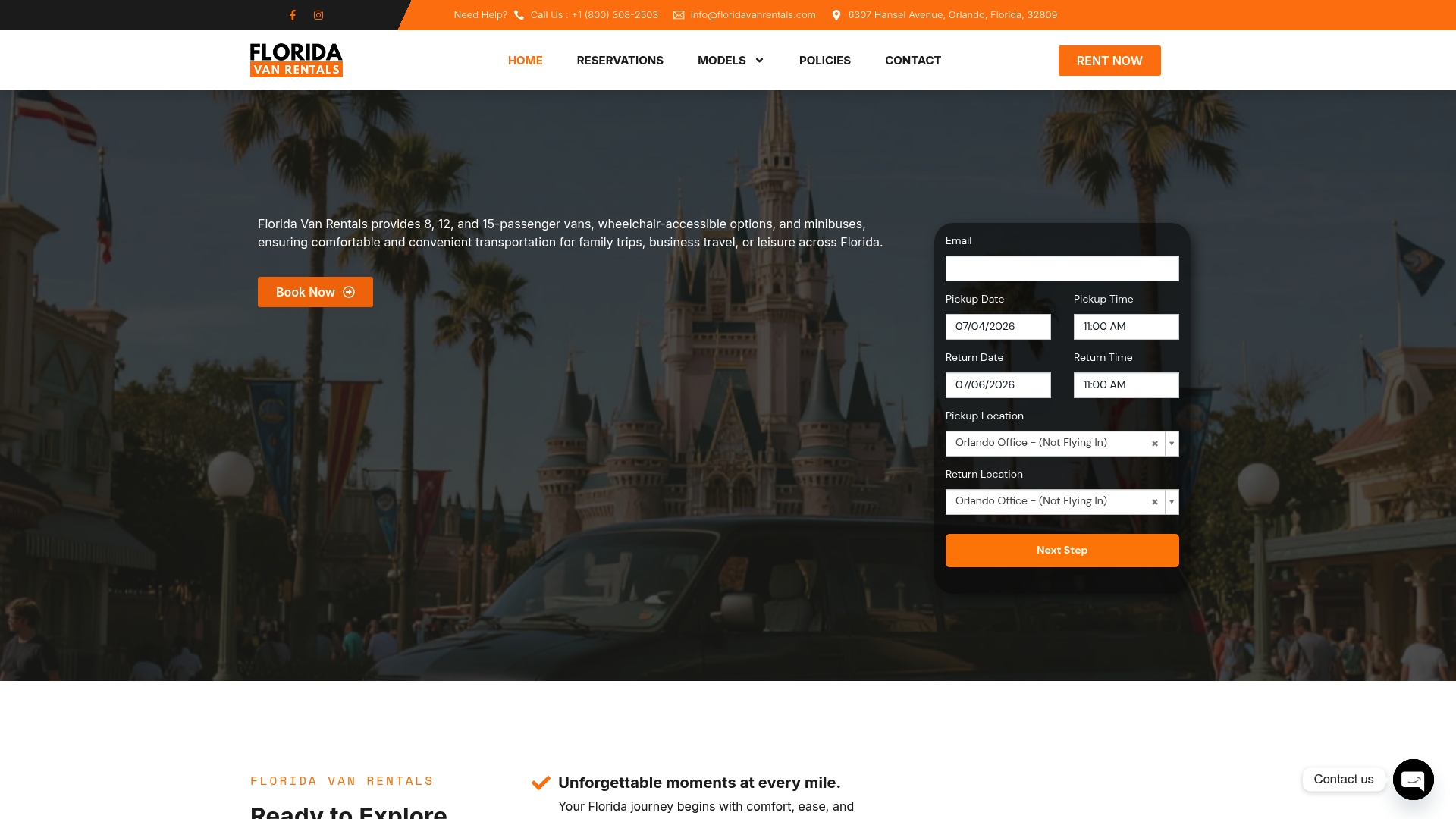Open the Models menu item
The height and width of the screenshot is (819, 1456).
tap(722, 61)
